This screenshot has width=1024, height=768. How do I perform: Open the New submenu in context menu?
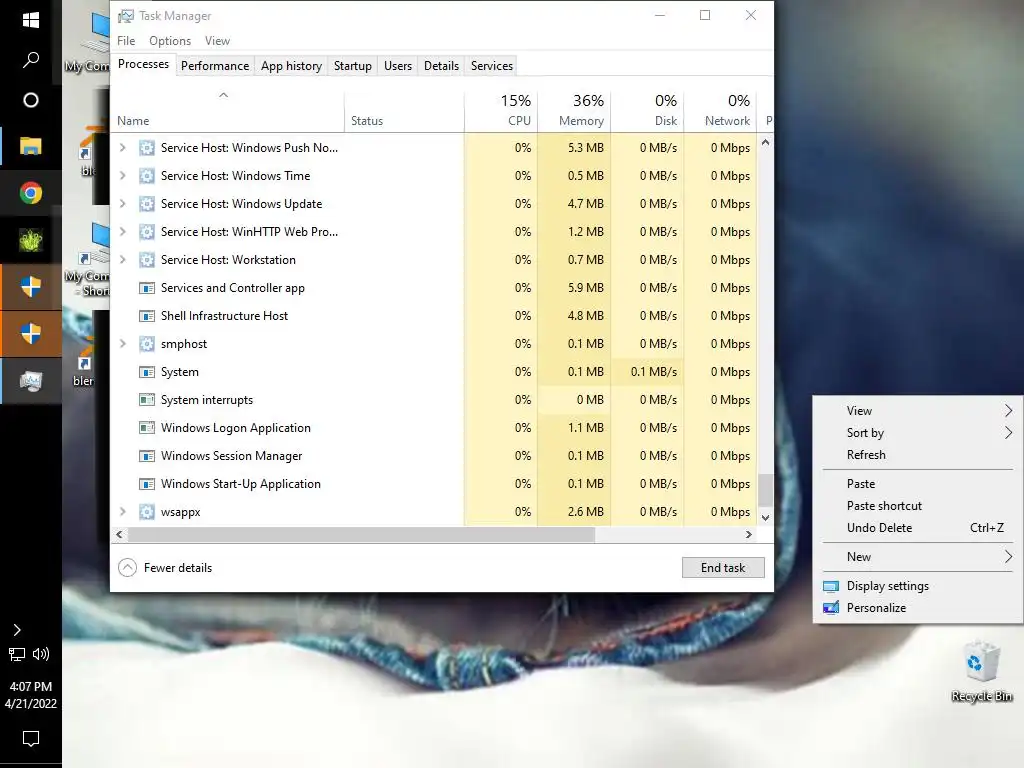(x=918, y=556)
